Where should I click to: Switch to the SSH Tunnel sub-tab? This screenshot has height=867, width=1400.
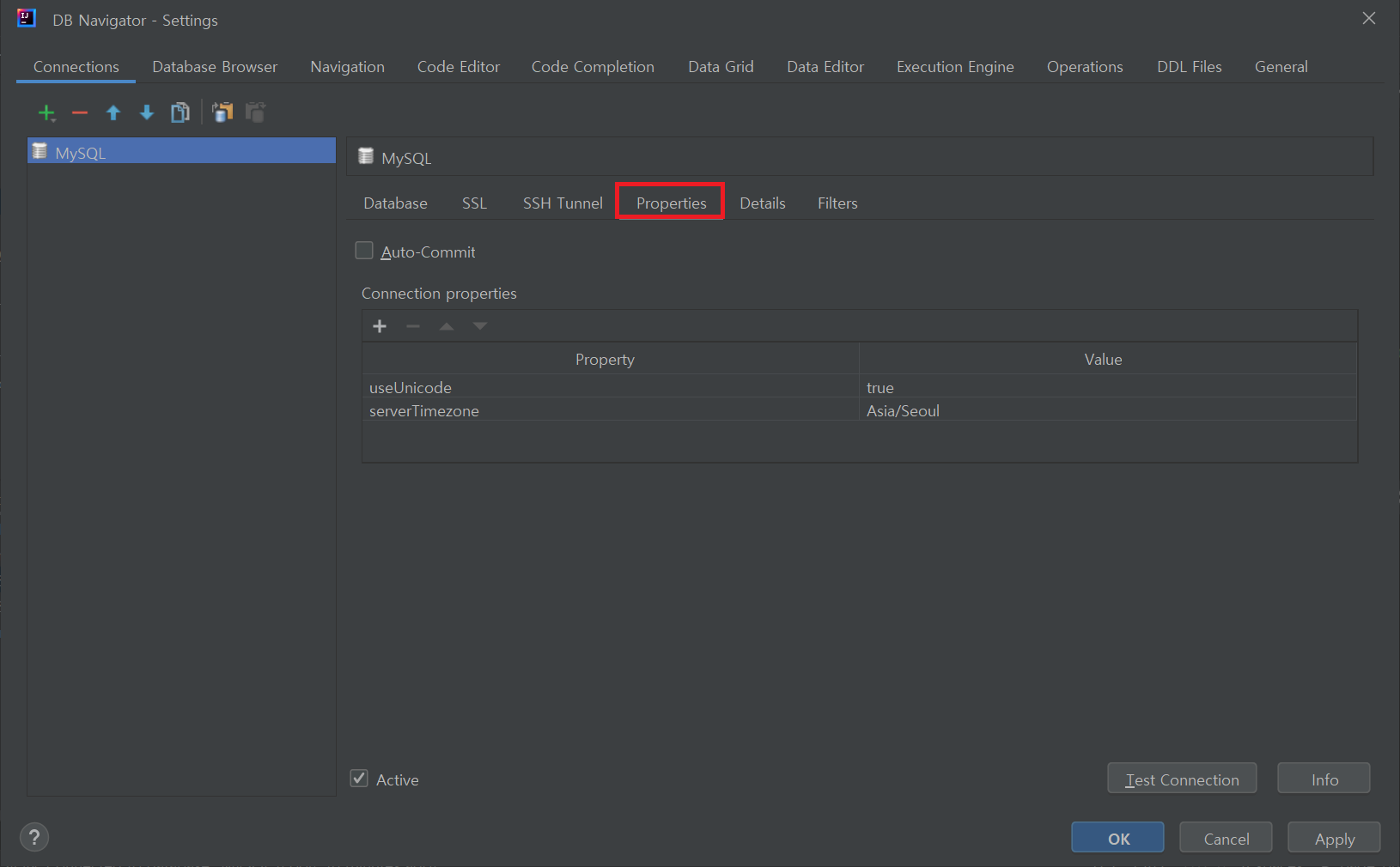tap(563, 203)
